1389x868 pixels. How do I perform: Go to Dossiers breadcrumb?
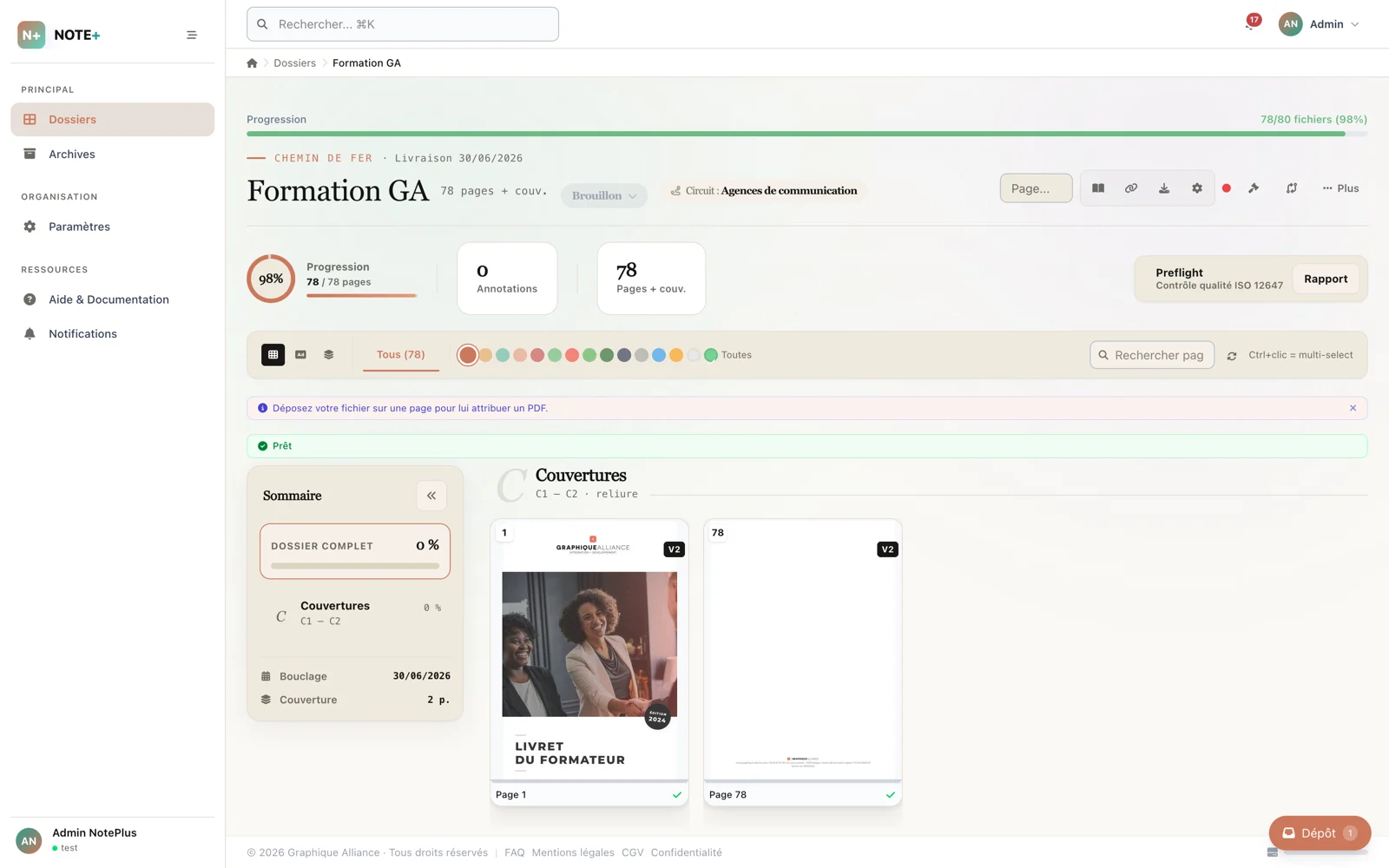click(x=295, y=63)
